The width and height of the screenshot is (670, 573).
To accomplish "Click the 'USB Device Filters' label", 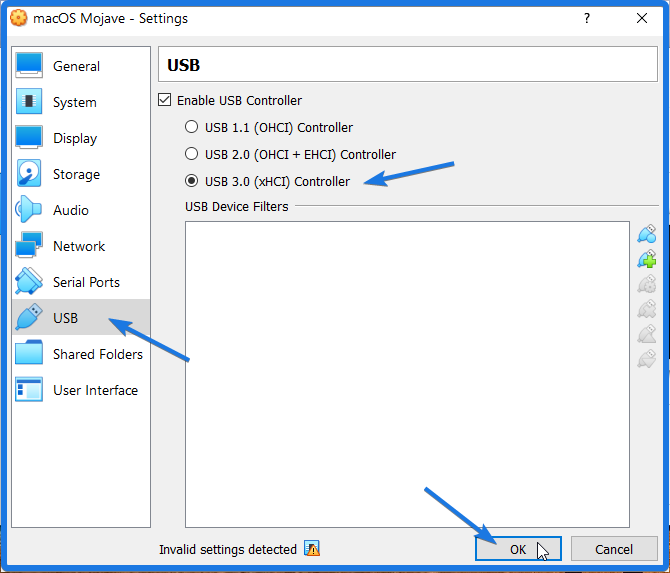I will [237, 206].
